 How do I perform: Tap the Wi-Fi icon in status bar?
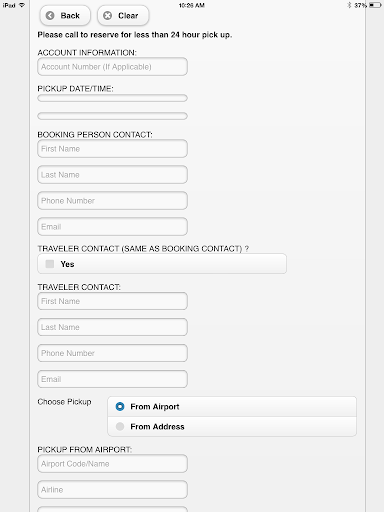tap(22, 5)
